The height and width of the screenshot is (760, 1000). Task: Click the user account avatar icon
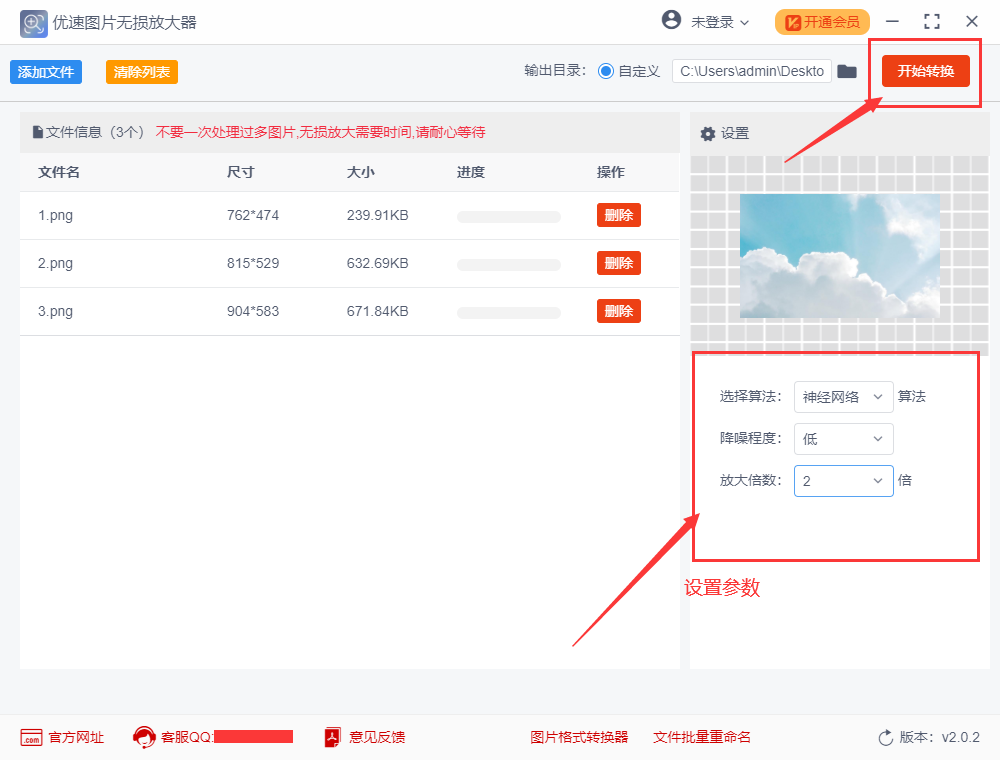pyautogui.click(x=671, y=20)
